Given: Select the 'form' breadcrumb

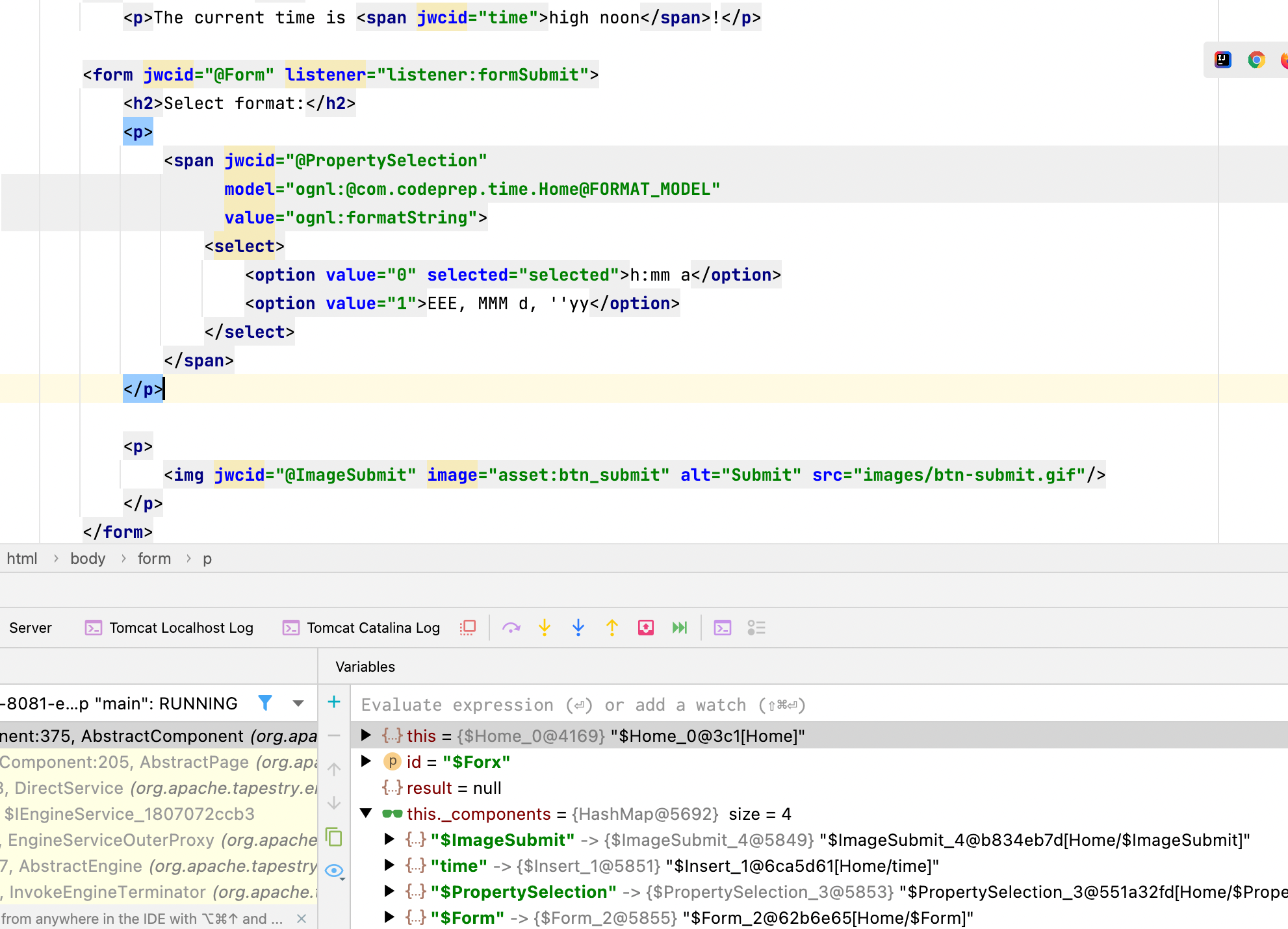Looking at the screenshot, I should [154, 559].
